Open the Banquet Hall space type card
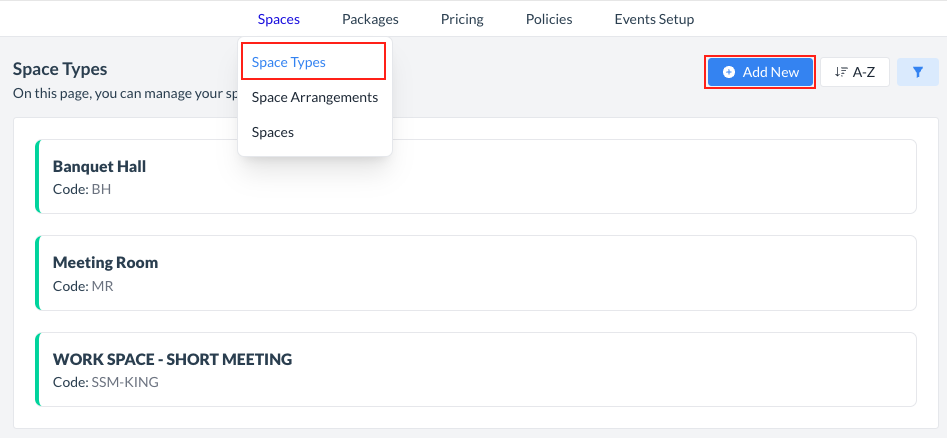Screen dimensions: 947x438 475,176
